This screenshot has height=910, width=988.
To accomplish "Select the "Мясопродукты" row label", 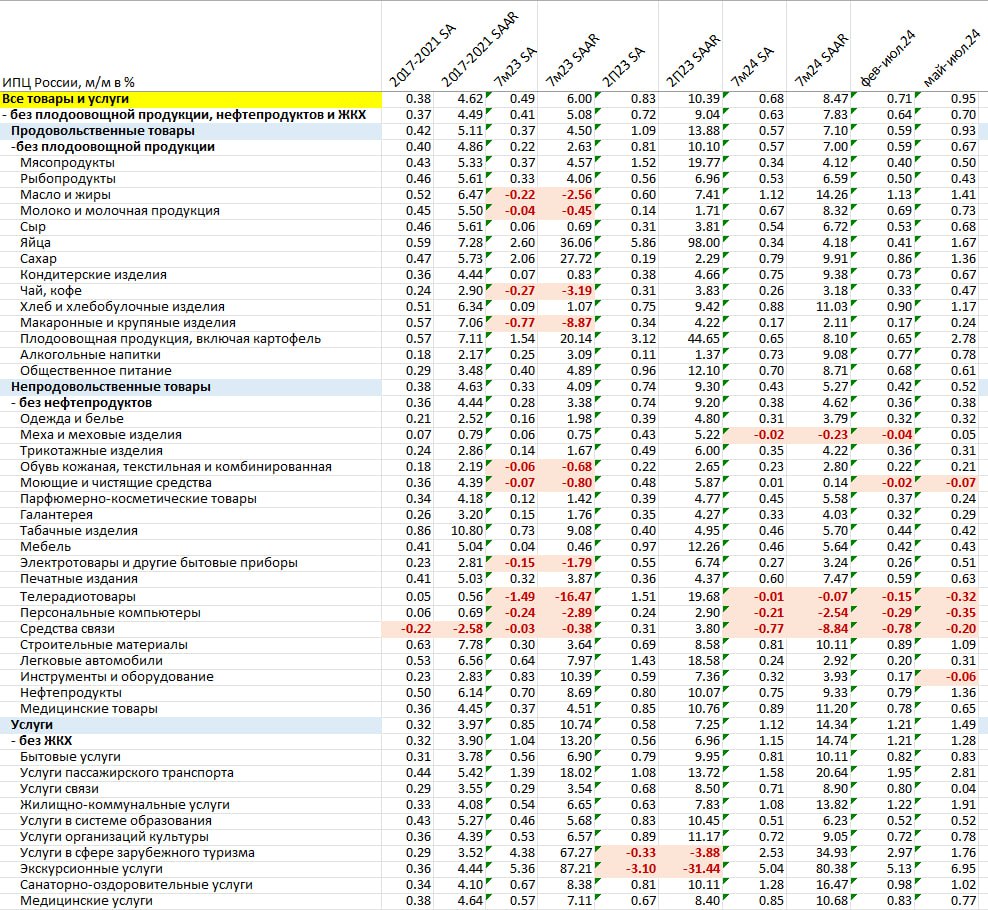I will click(x=67, y=163).
